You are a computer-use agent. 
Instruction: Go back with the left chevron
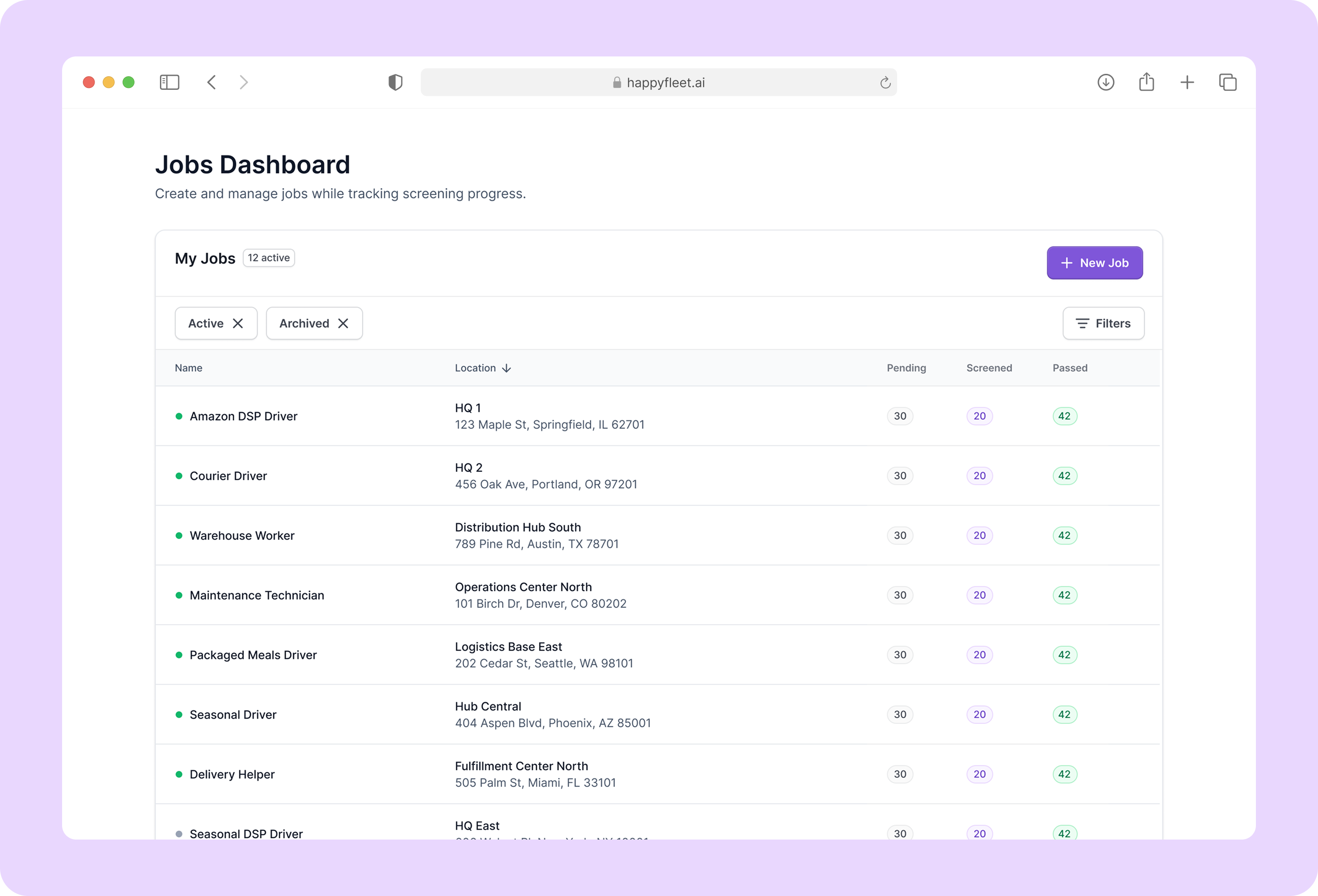pos(212,82)
